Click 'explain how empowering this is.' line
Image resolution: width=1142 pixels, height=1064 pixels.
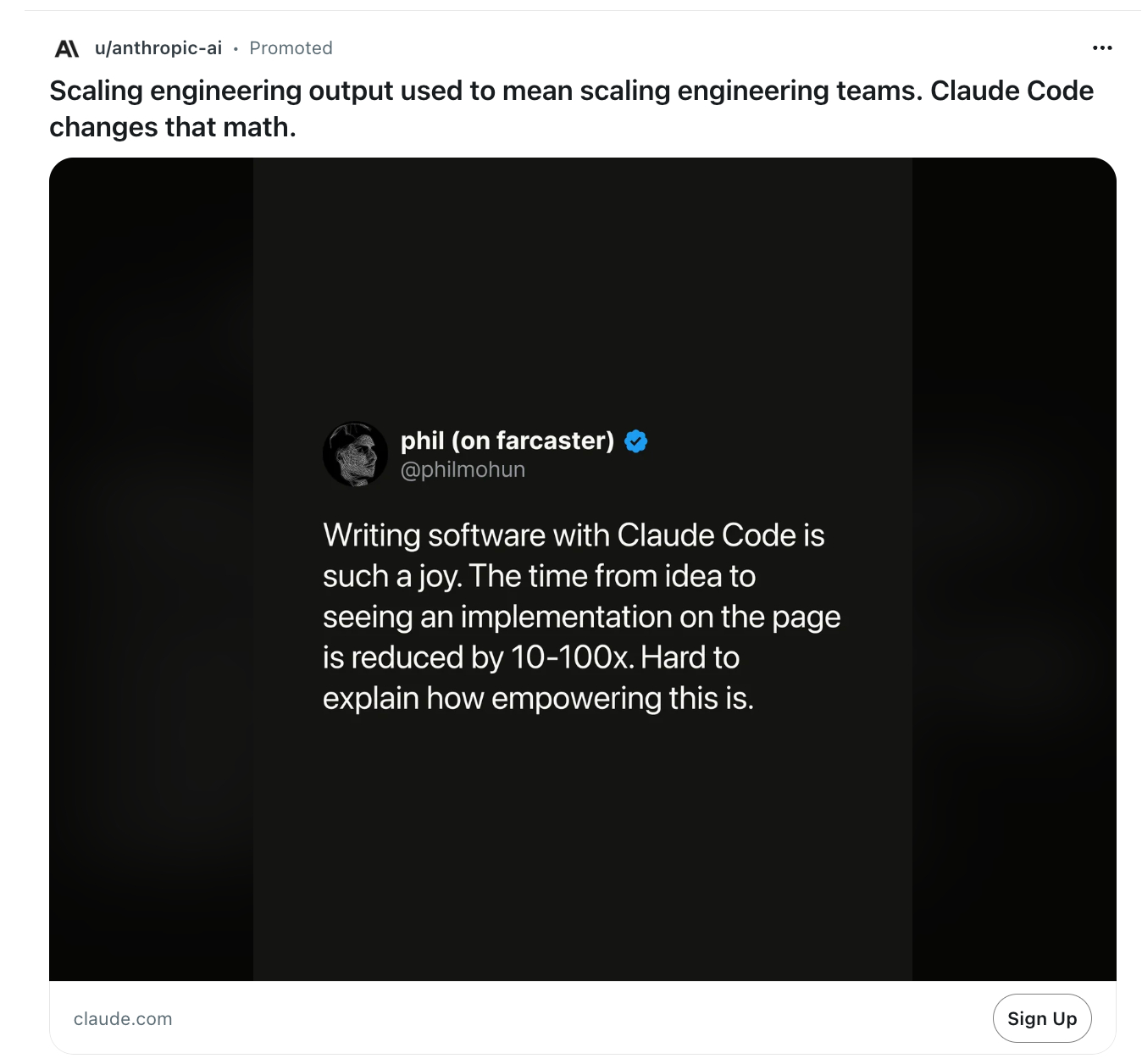pyautogui.click(x=538, y=699)
